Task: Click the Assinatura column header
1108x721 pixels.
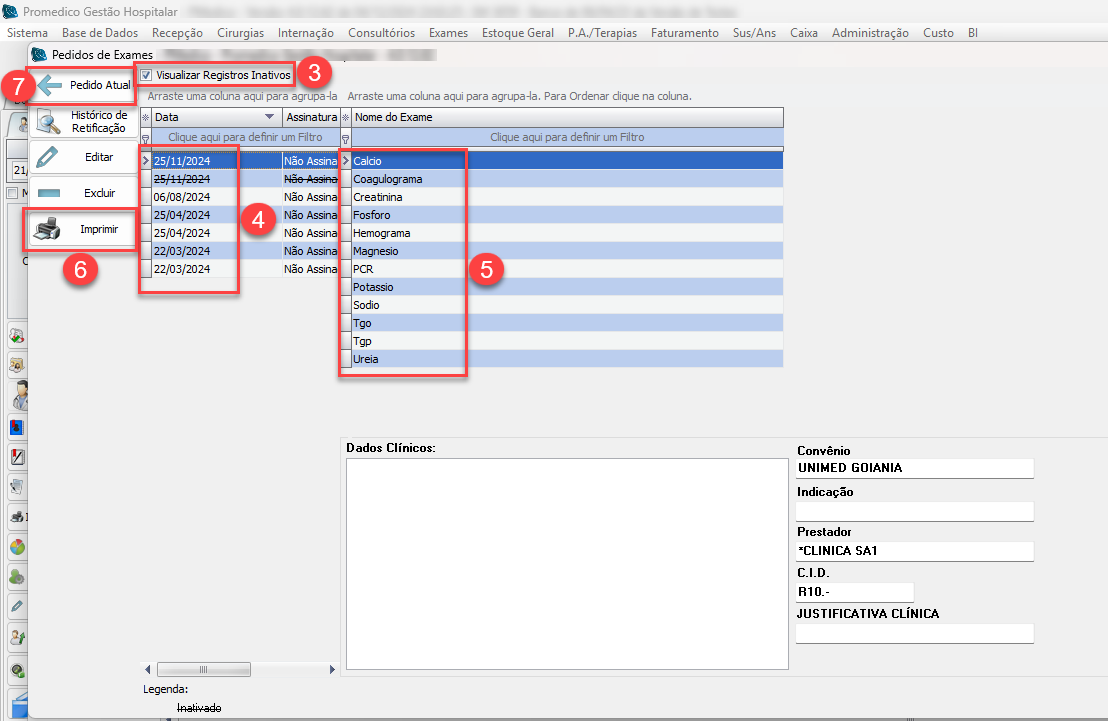Action: point(311,118)
